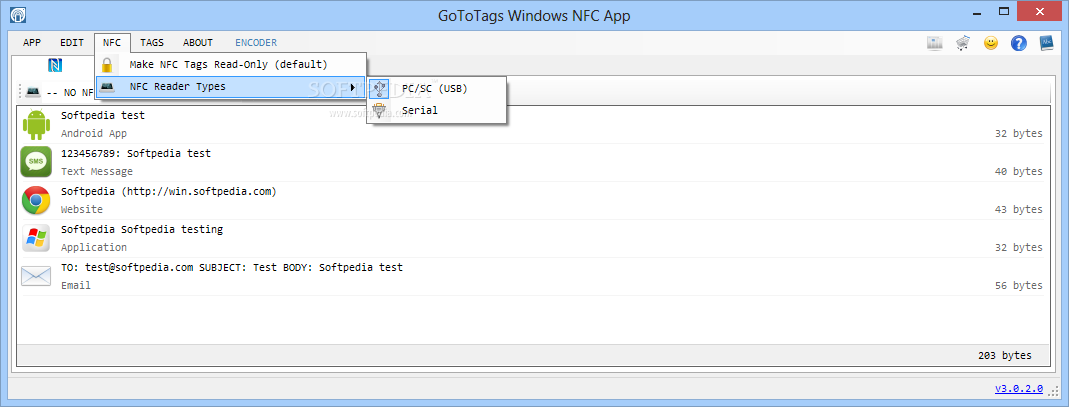Click the '40 bytes' size value
1069x407 pixels.
point(1018,172)
